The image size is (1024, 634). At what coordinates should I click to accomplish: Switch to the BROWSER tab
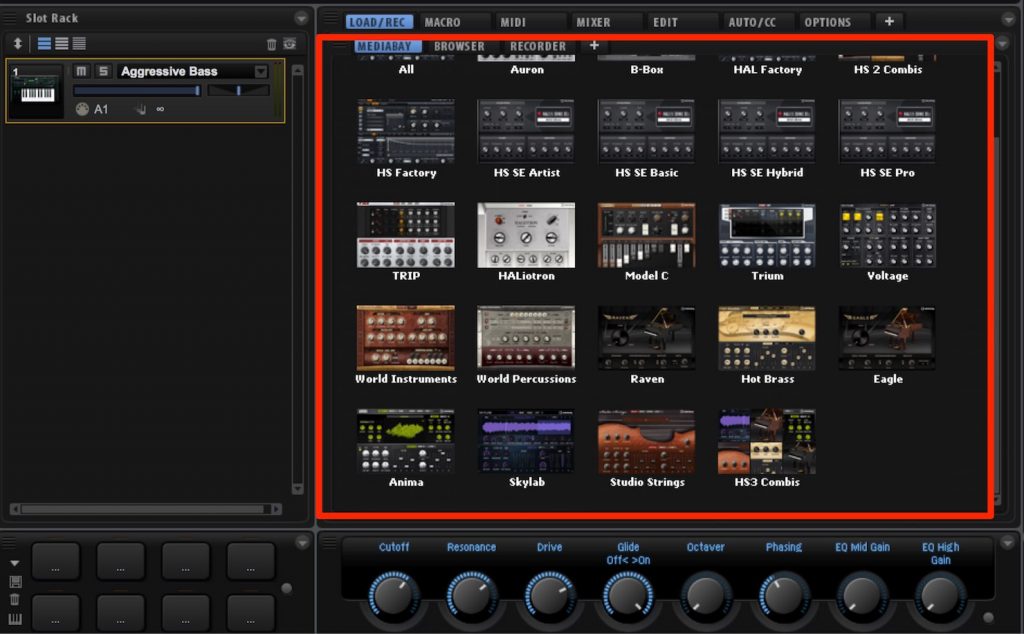(459, 46)
